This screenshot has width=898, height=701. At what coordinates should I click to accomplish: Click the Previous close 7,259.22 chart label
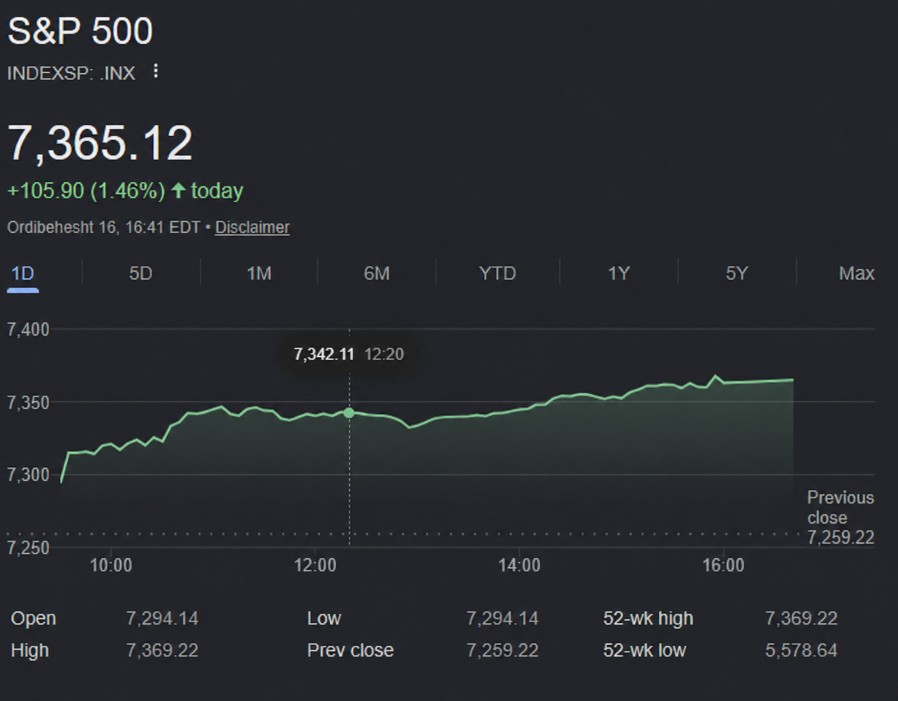840,518
